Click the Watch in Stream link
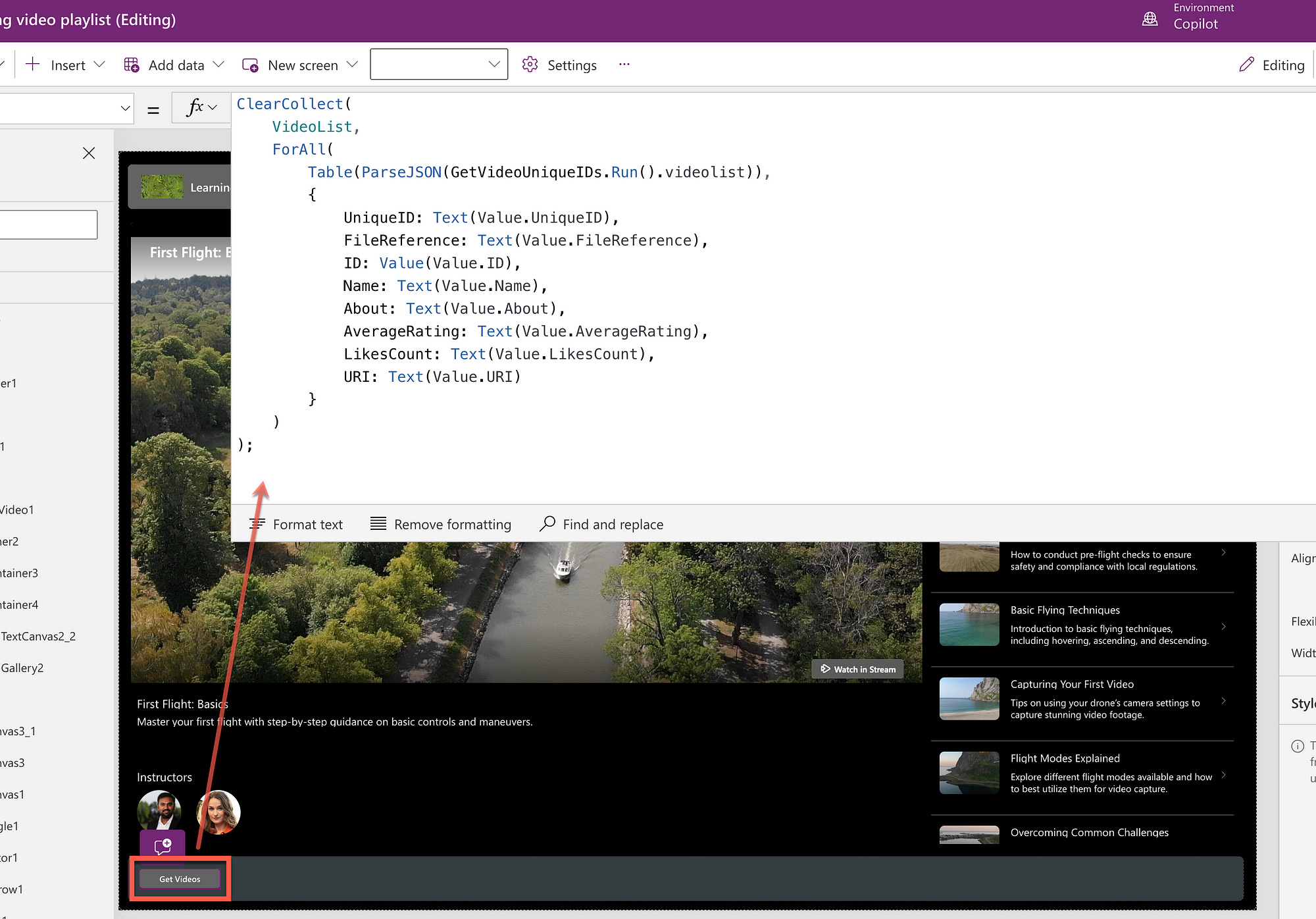Viewport: 1316px width, 919px height. 858,669
